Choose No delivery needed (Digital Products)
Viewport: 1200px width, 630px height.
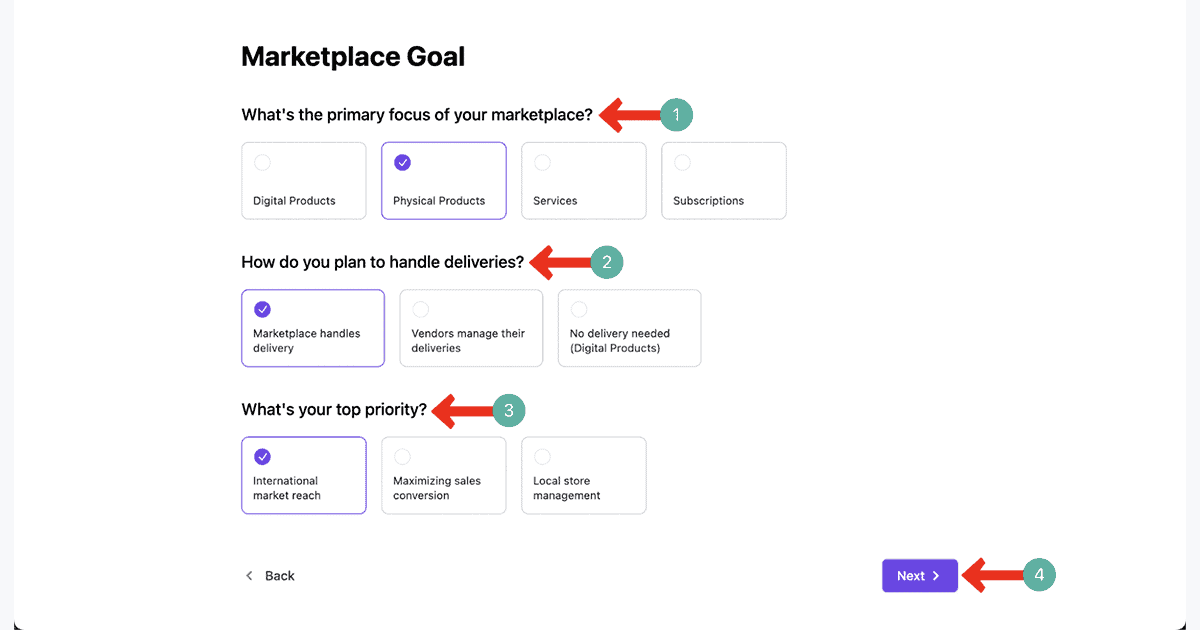(x=629, y=328)
